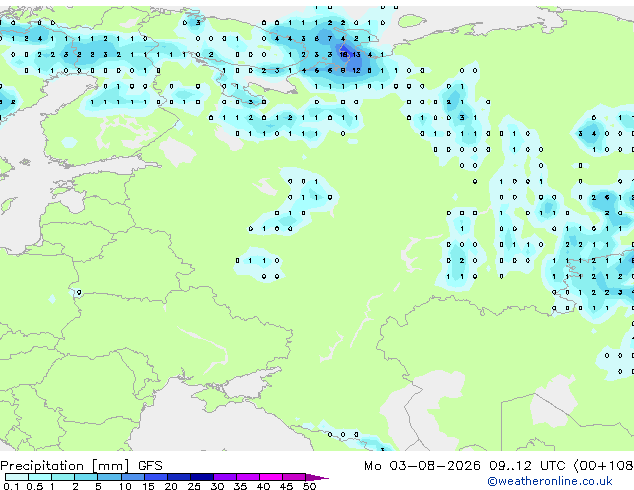
Task: Click the 30–35 mm purple legend swatch
Action: click(225, 477)
